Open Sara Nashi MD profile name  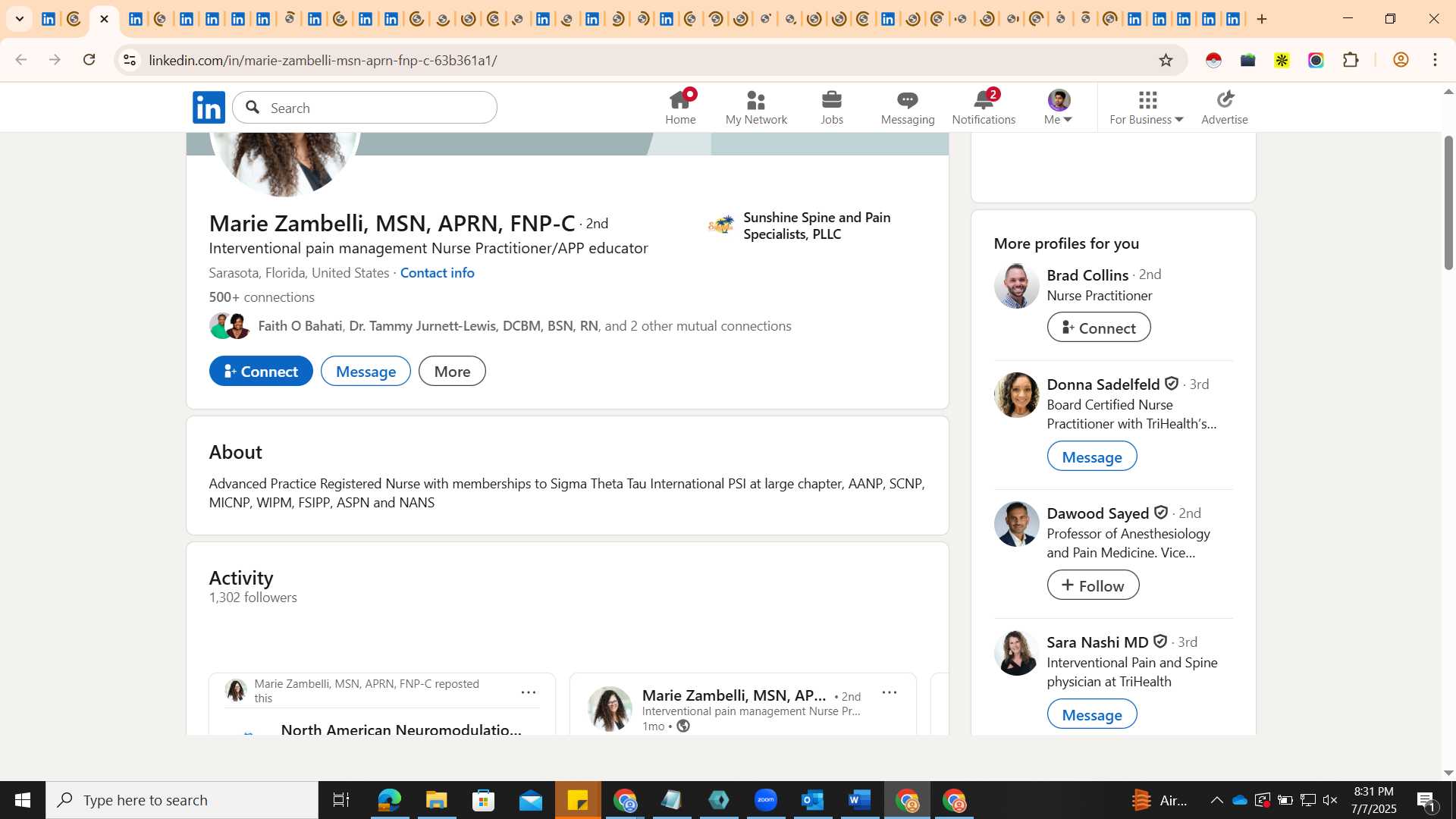click(1097, 642)
